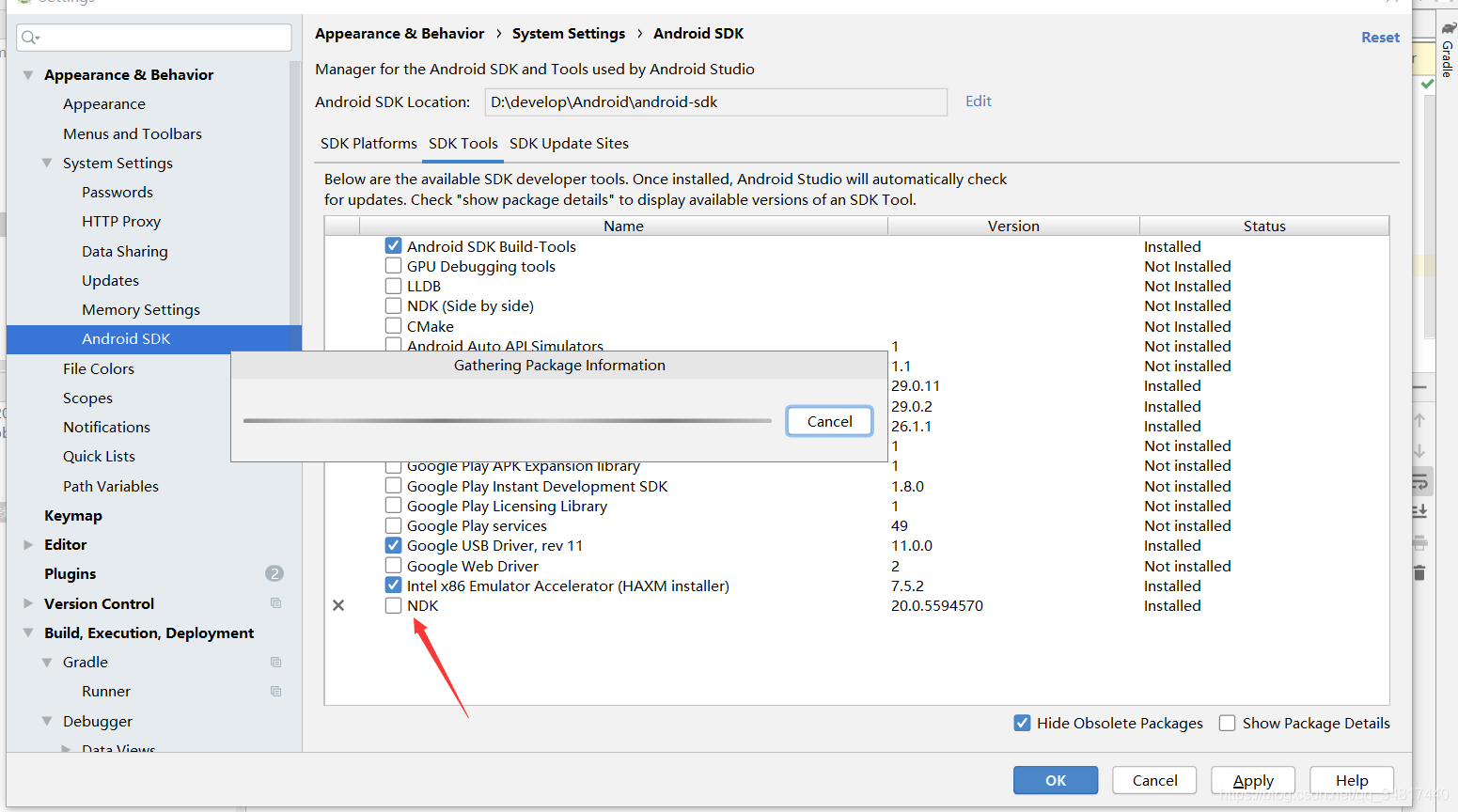Open the Gradle tool window tab
This screenshot has width=1458, height=812.
pos(1448,49)
